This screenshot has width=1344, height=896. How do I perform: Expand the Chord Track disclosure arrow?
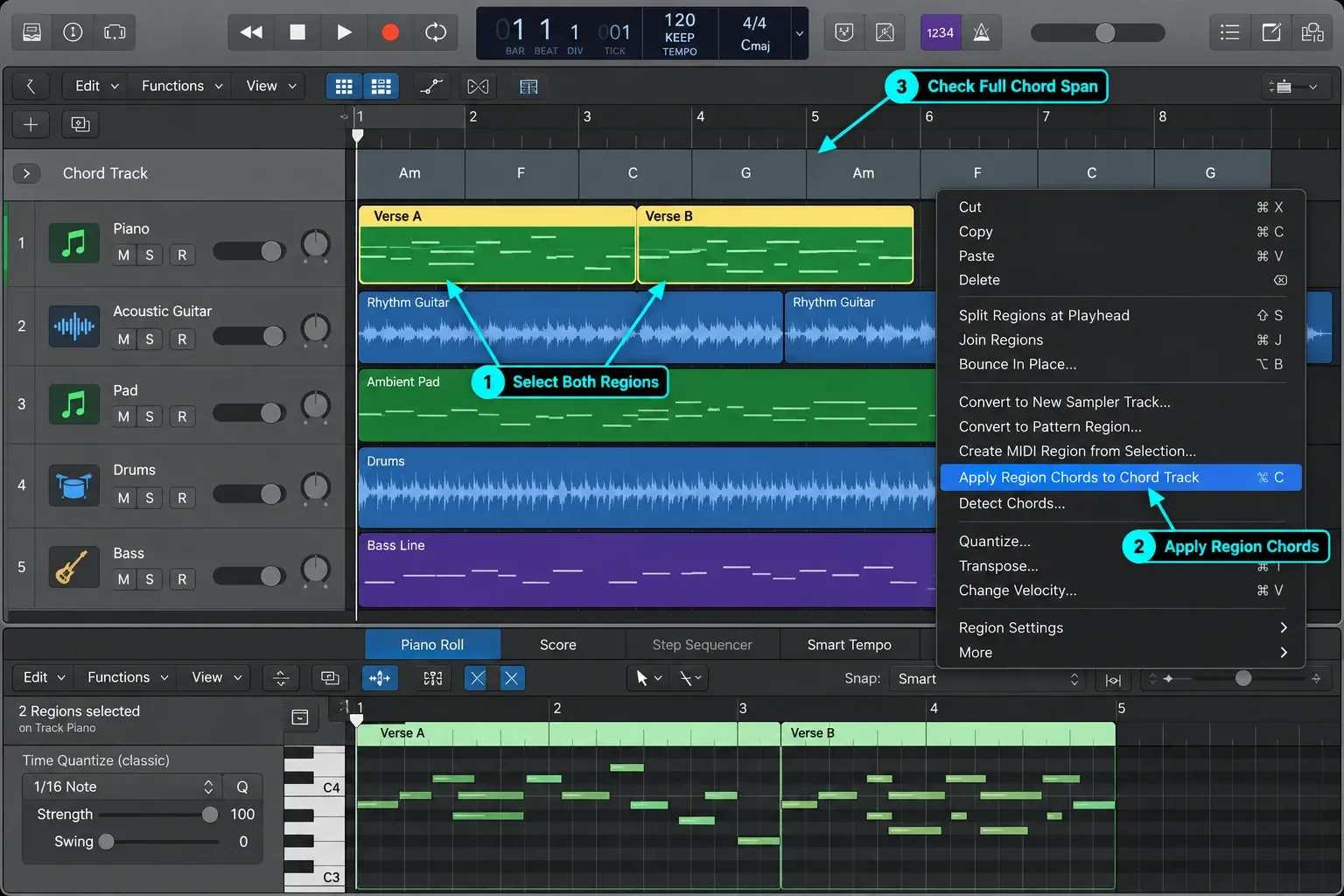pyautogui.click(x=27, y=173)
